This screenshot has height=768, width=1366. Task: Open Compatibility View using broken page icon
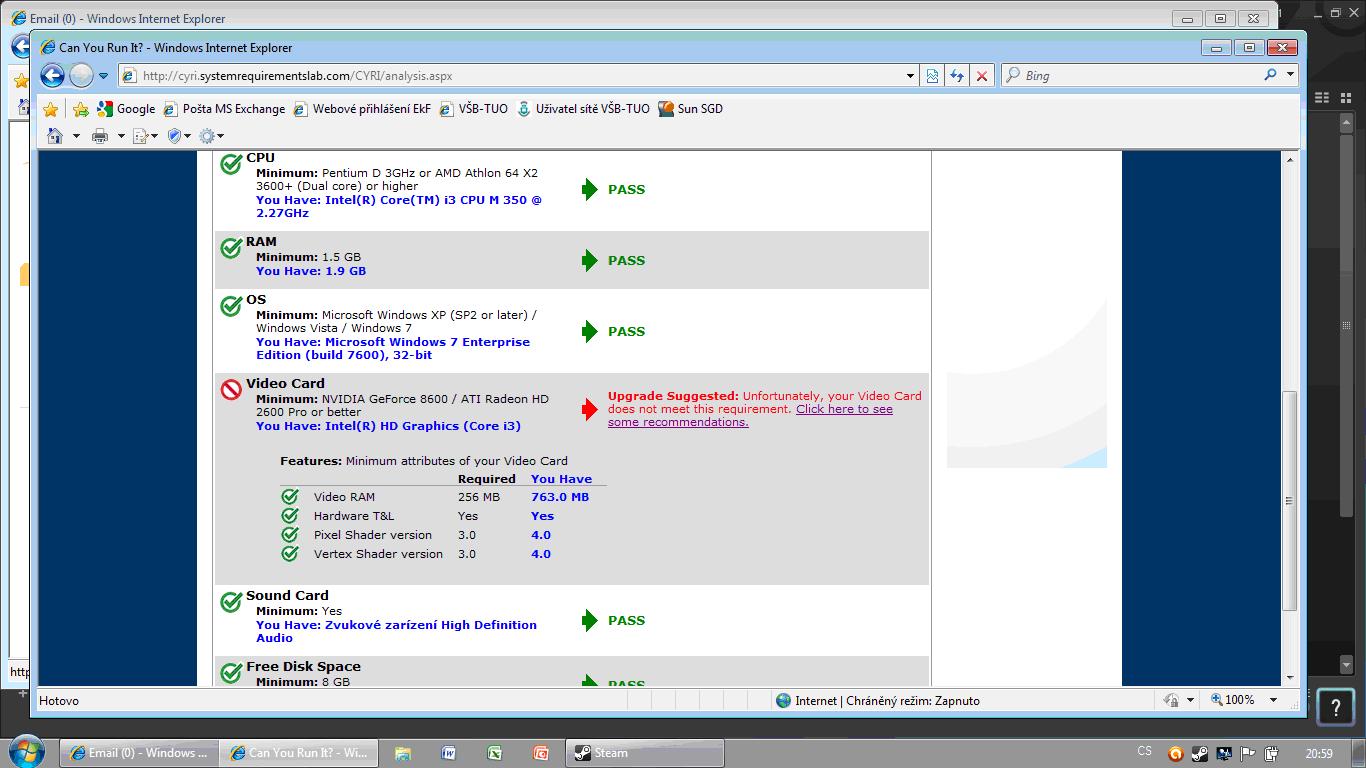[x=932, y=76]
